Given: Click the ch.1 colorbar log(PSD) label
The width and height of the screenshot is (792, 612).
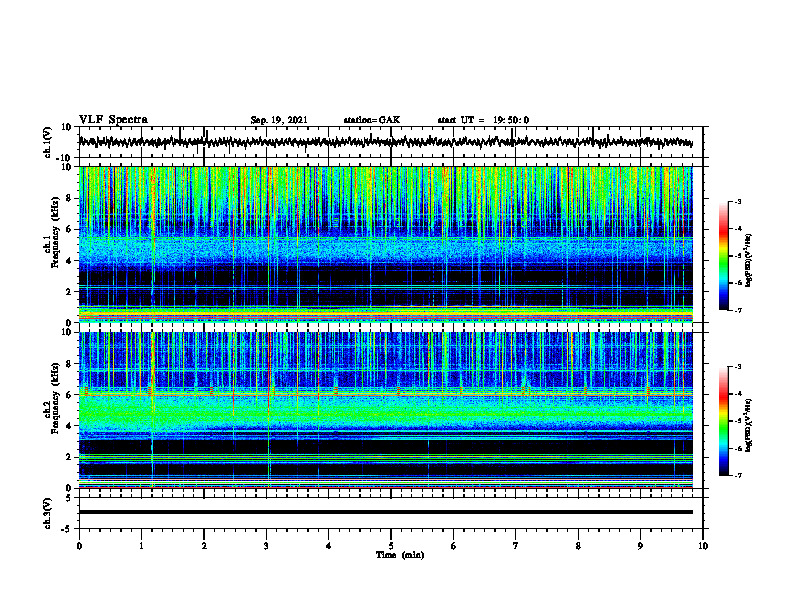Looking at the screenshot, I should coord(748,261).
